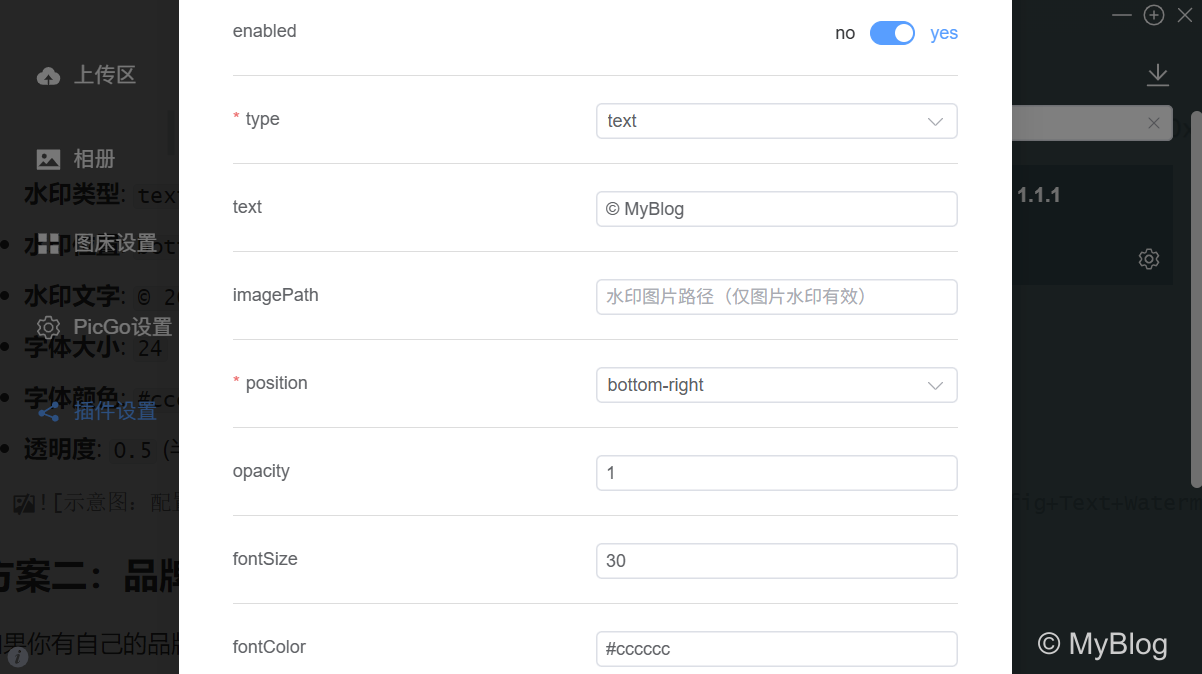Click the PicGo settings gear icon
1202x674 pixels.
(48, 327)
